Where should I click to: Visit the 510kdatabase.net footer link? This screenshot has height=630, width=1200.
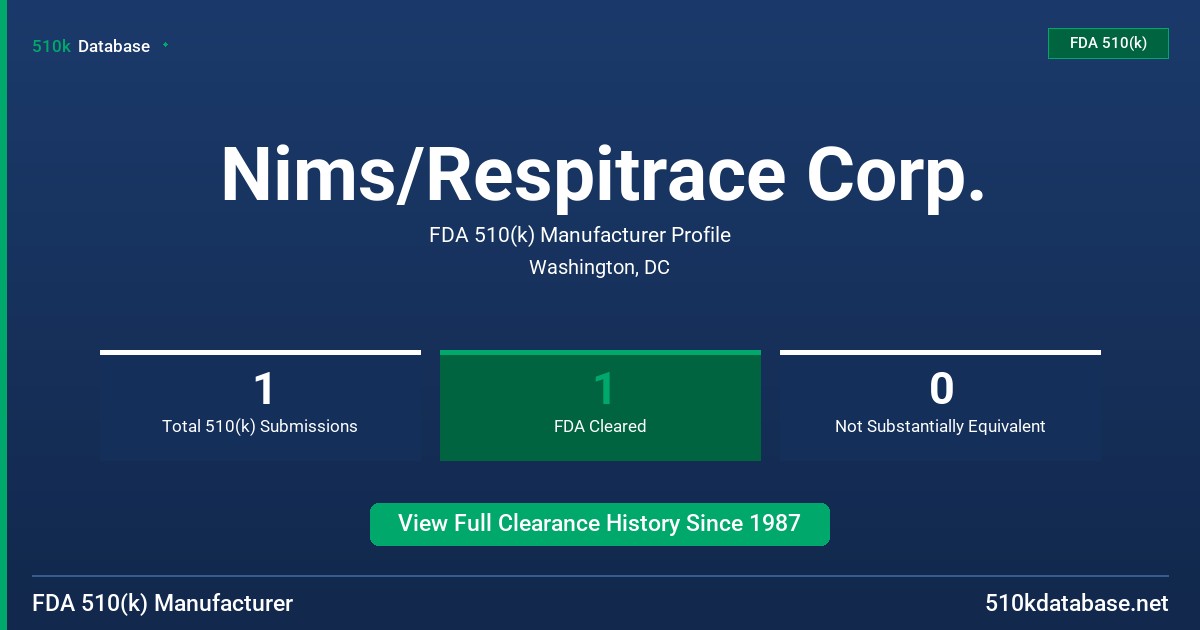pyautogui.click(x=1076, y=604)
